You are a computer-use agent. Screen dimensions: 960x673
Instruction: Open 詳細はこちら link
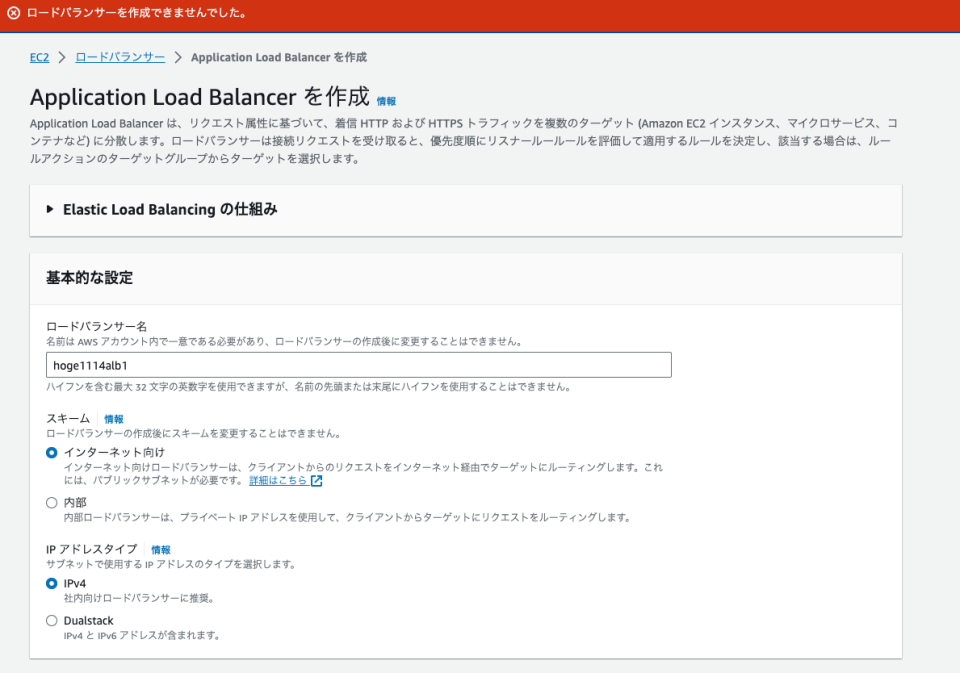[x=278, y=481]
